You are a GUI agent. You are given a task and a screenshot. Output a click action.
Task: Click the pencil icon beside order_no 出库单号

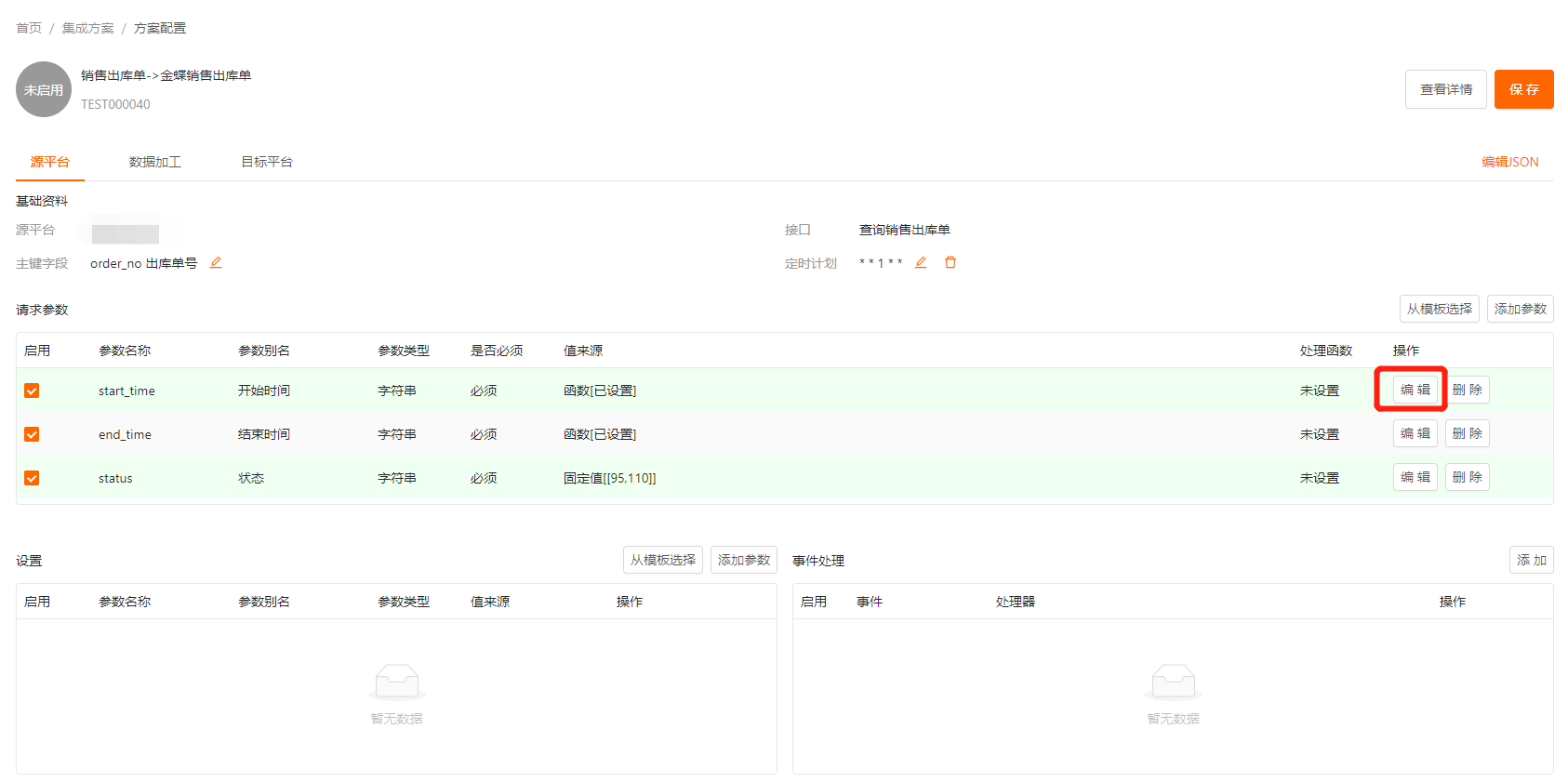tap(216, 263)
